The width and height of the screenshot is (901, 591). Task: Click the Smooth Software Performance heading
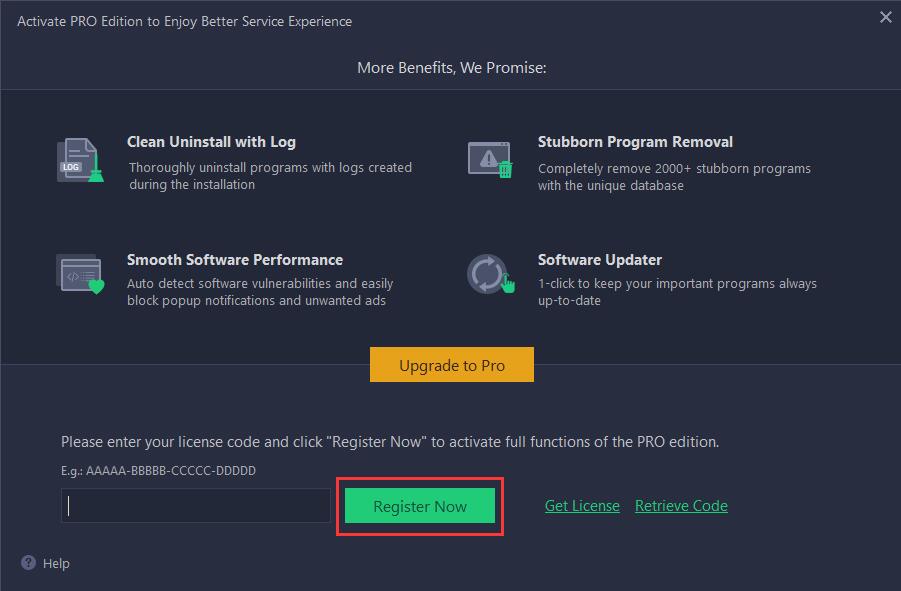tap(235, 260)
